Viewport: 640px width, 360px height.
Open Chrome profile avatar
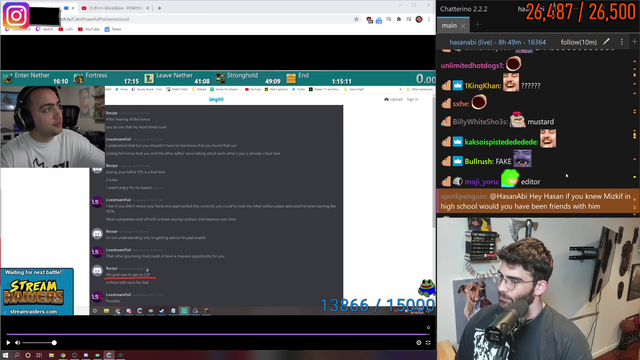(419, 19)
